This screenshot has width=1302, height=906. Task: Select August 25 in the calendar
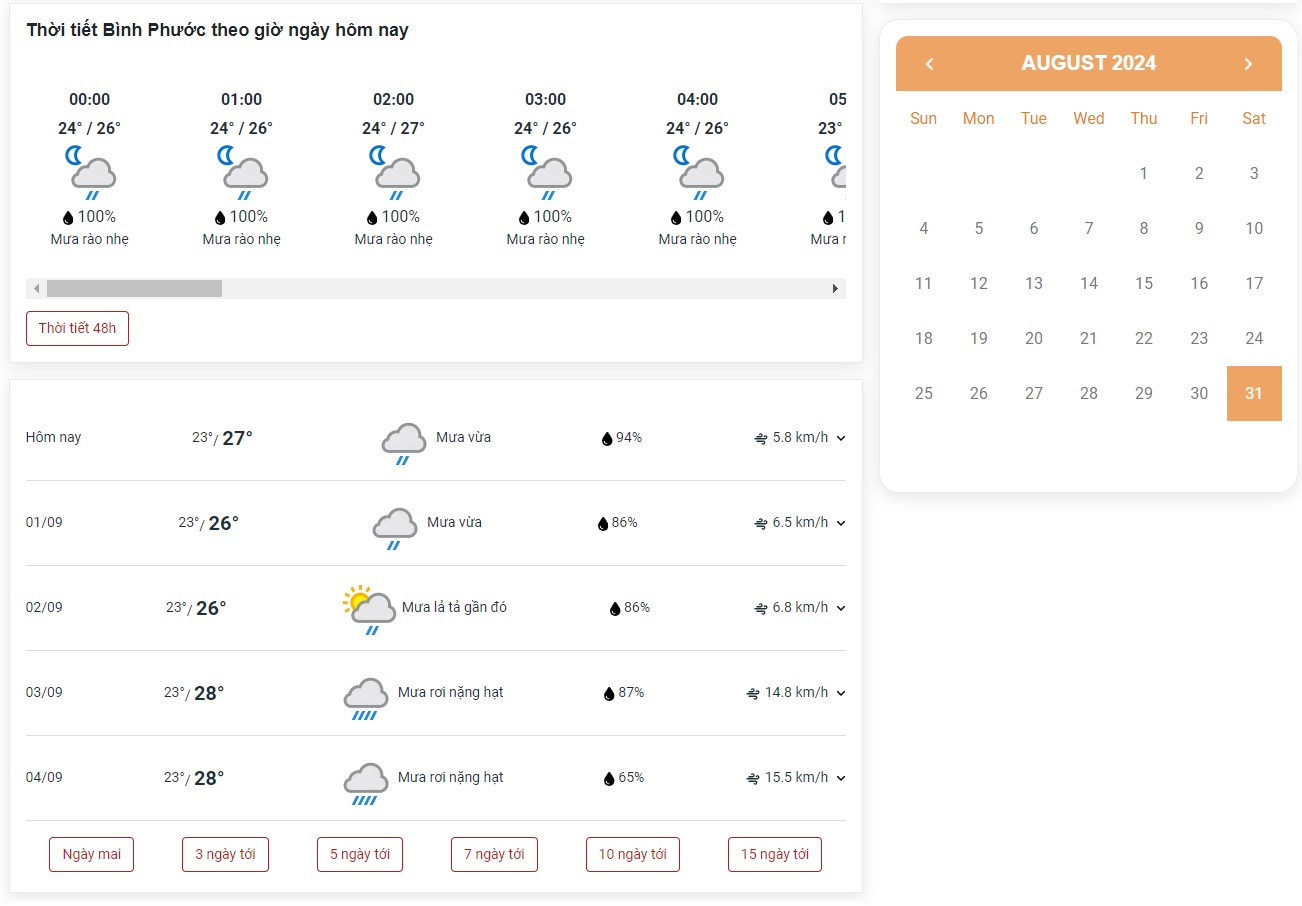pyautogui.click(x=924, y=393)
